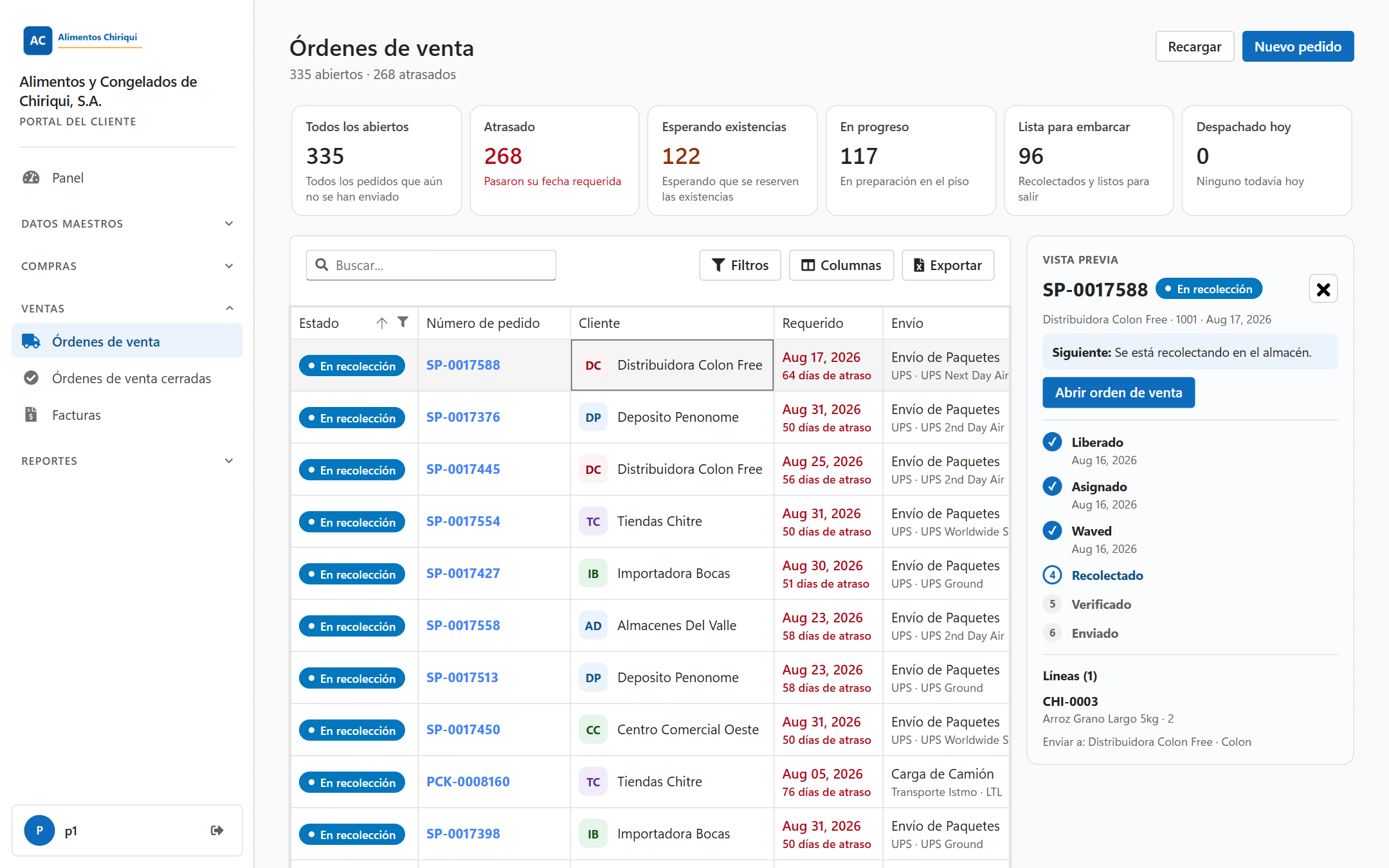Click the Número de pedido column header

(494, 323)
